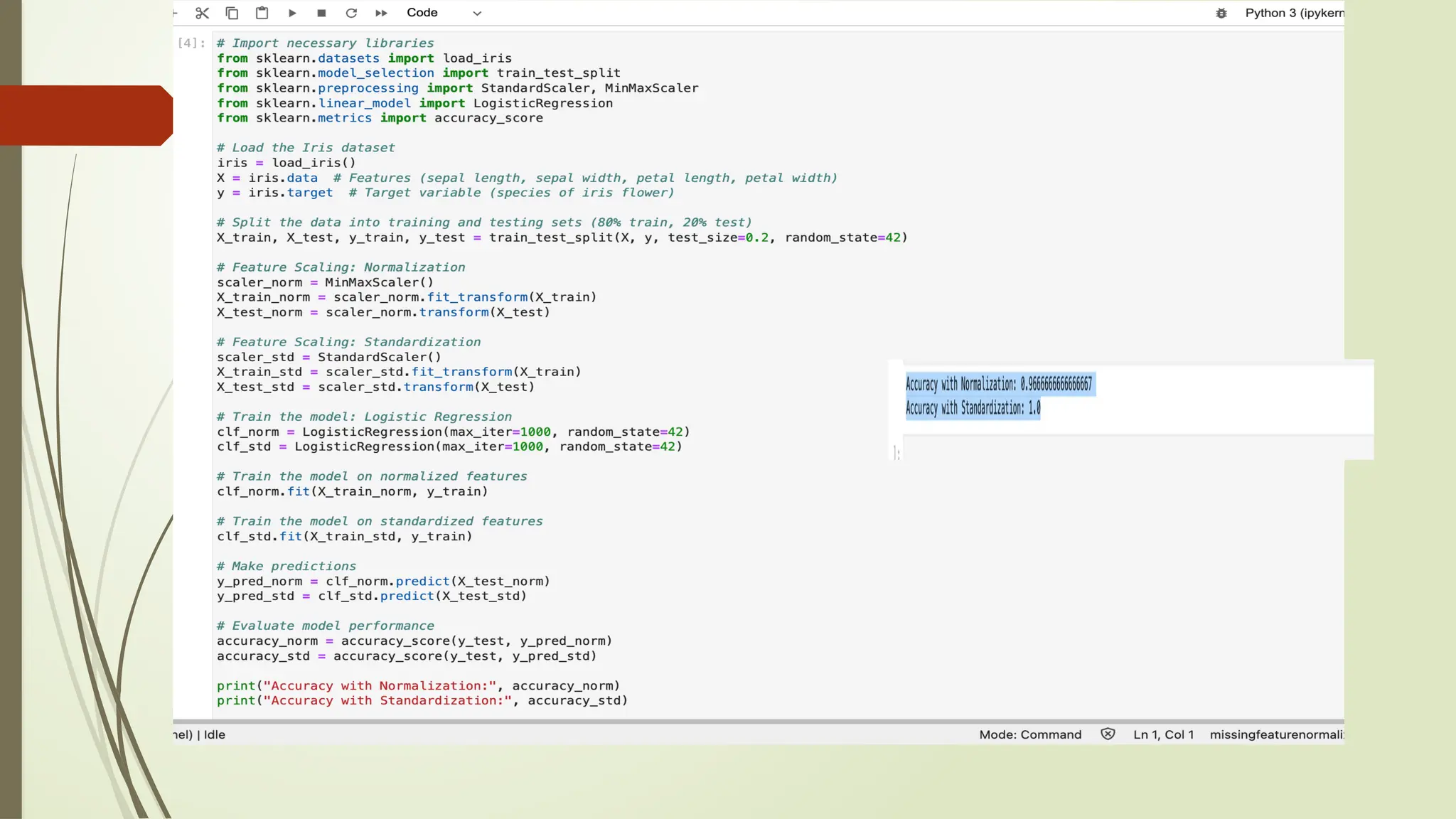Open the cell type Code dropdown
The image size is (1456, 819).
444,13
